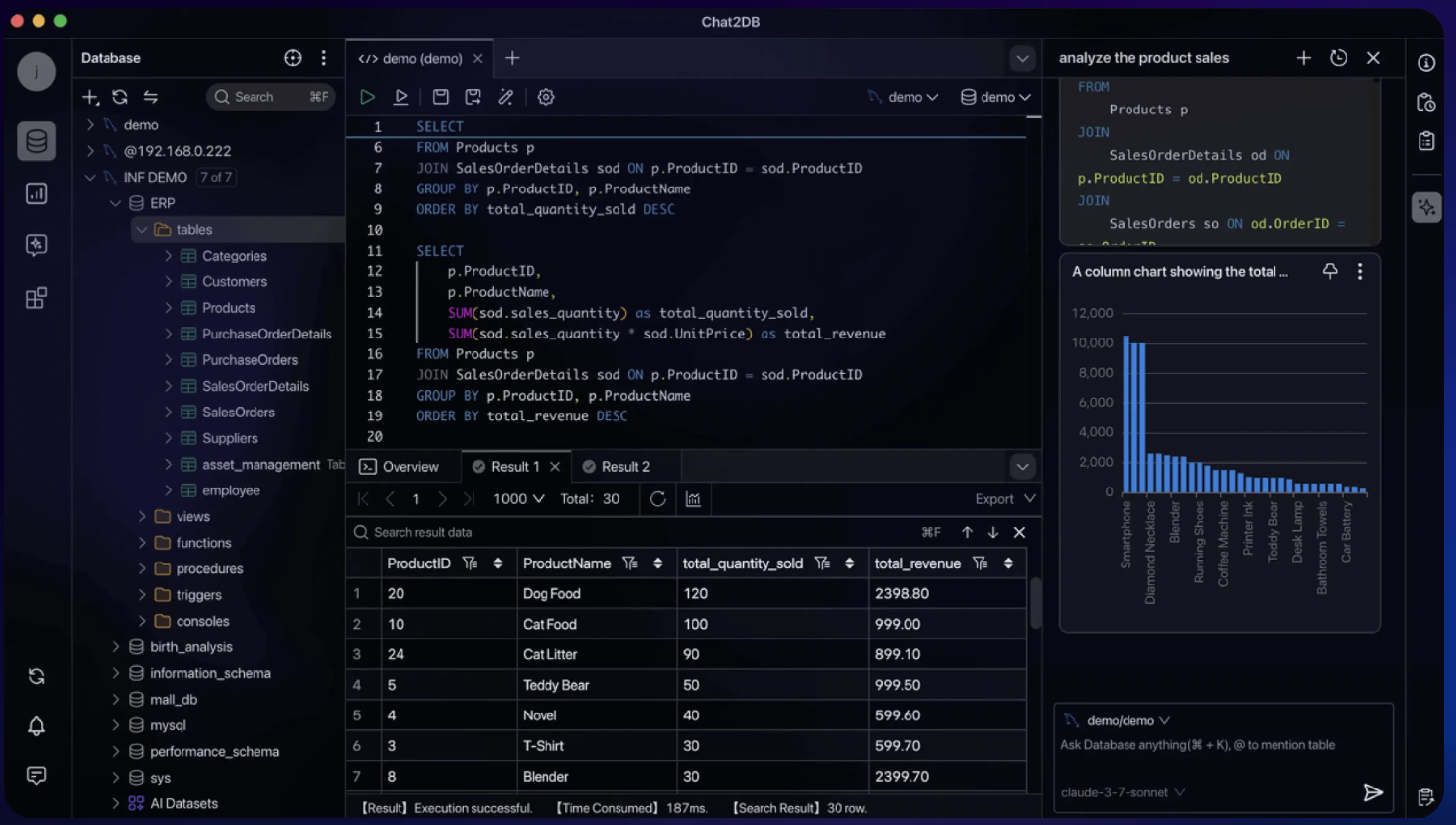
Task: Collapse the ERP database node
Action: (x=115, y=203)
